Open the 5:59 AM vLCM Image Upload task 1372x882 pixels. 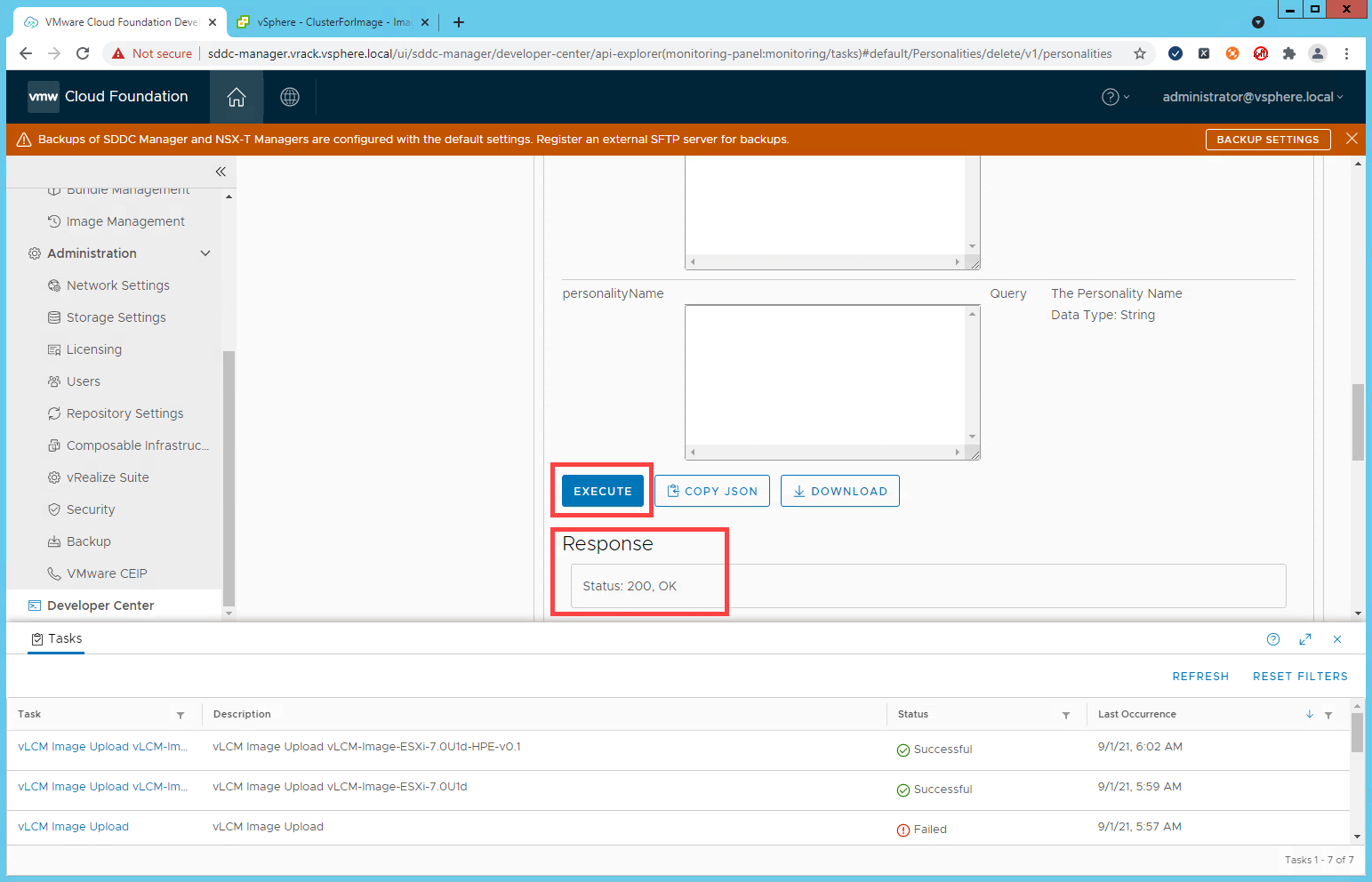tap(103, 787)
